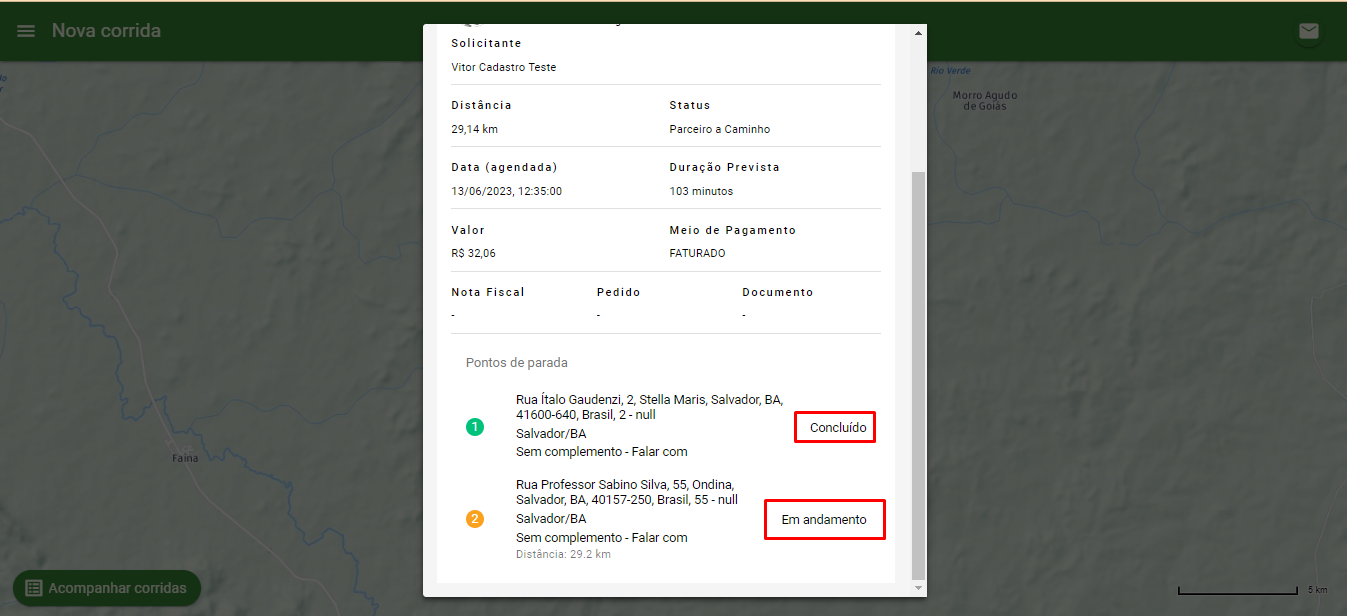Click the Duração Prevista label
Screen dimensions: 1347x616
[724, 167]
